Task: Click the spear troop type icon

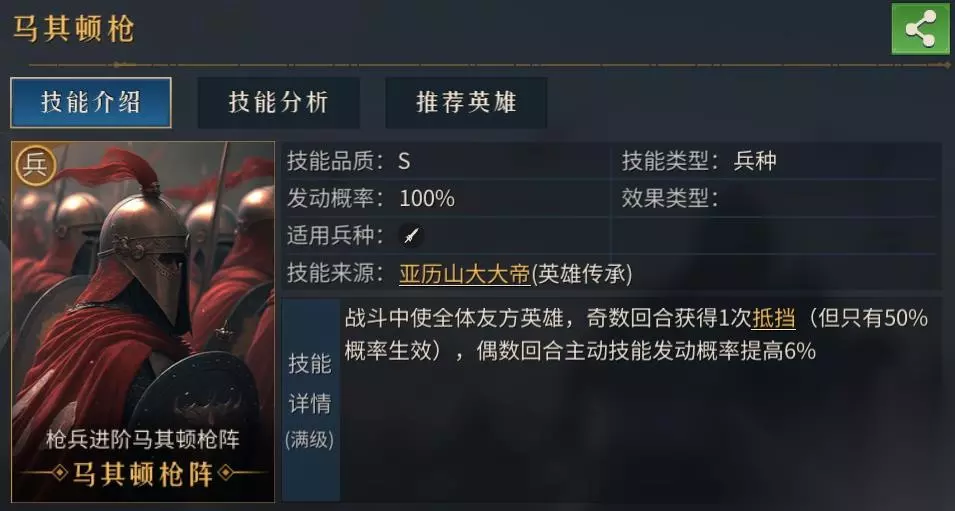Action: point(411,236)
